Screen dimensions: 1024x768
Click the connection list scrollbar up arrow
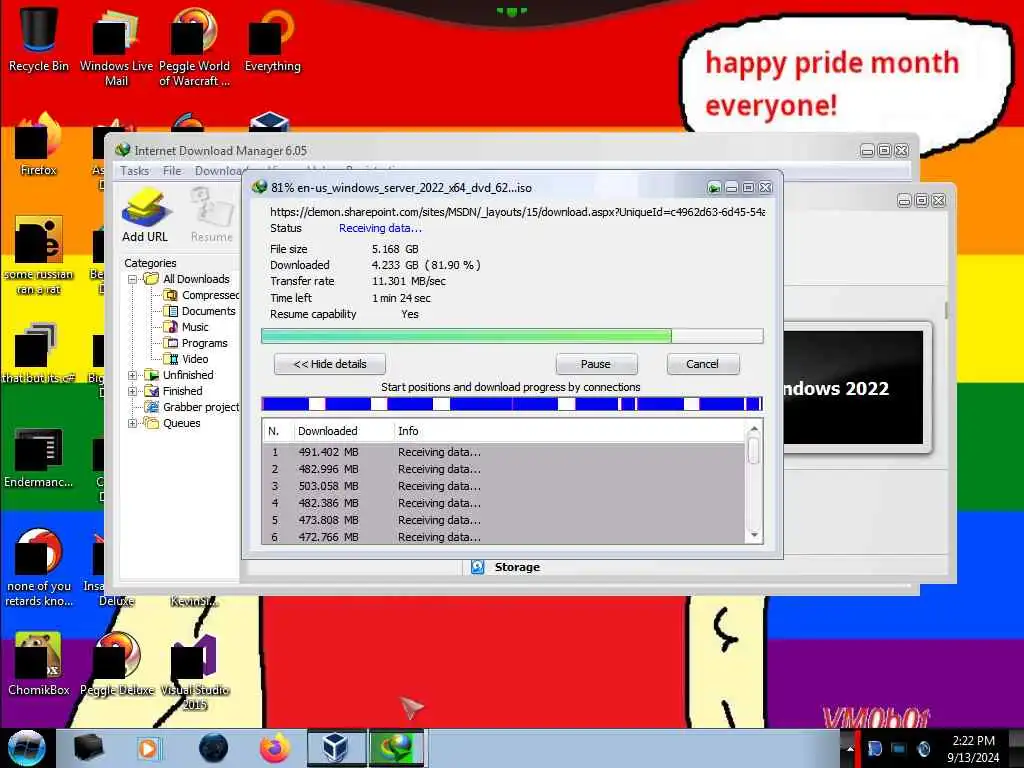coord(754,430)
